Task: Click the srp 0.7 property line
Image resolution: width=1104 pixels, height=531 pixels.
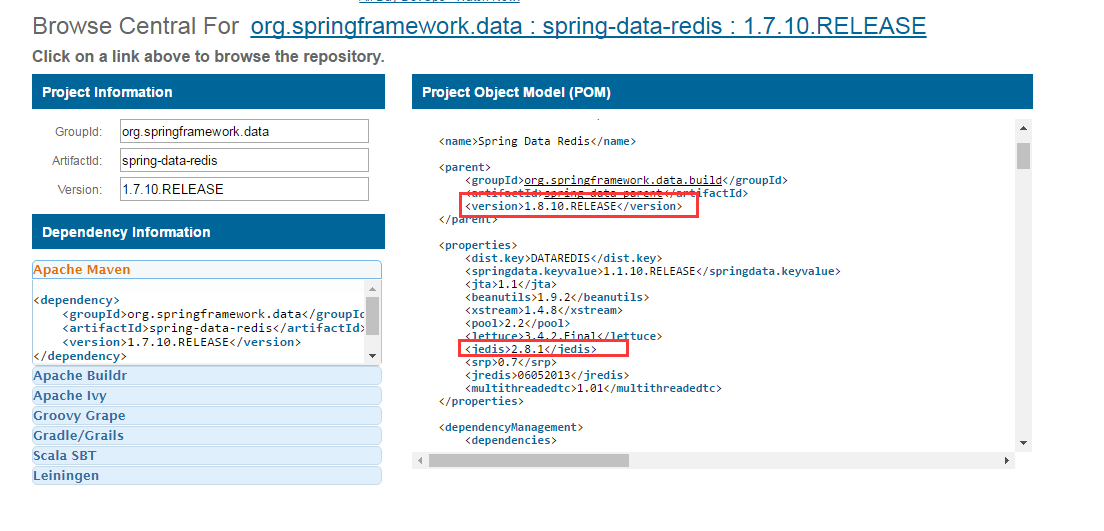Action: (511, 363)
